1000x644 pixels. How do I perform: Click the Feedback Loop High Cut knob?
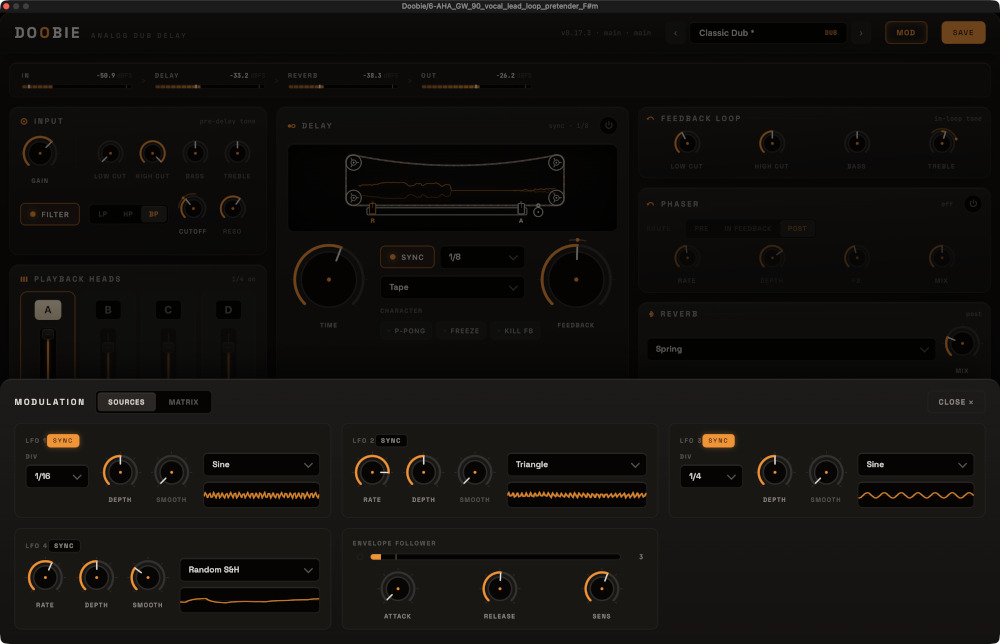click(x=772, y=143)
